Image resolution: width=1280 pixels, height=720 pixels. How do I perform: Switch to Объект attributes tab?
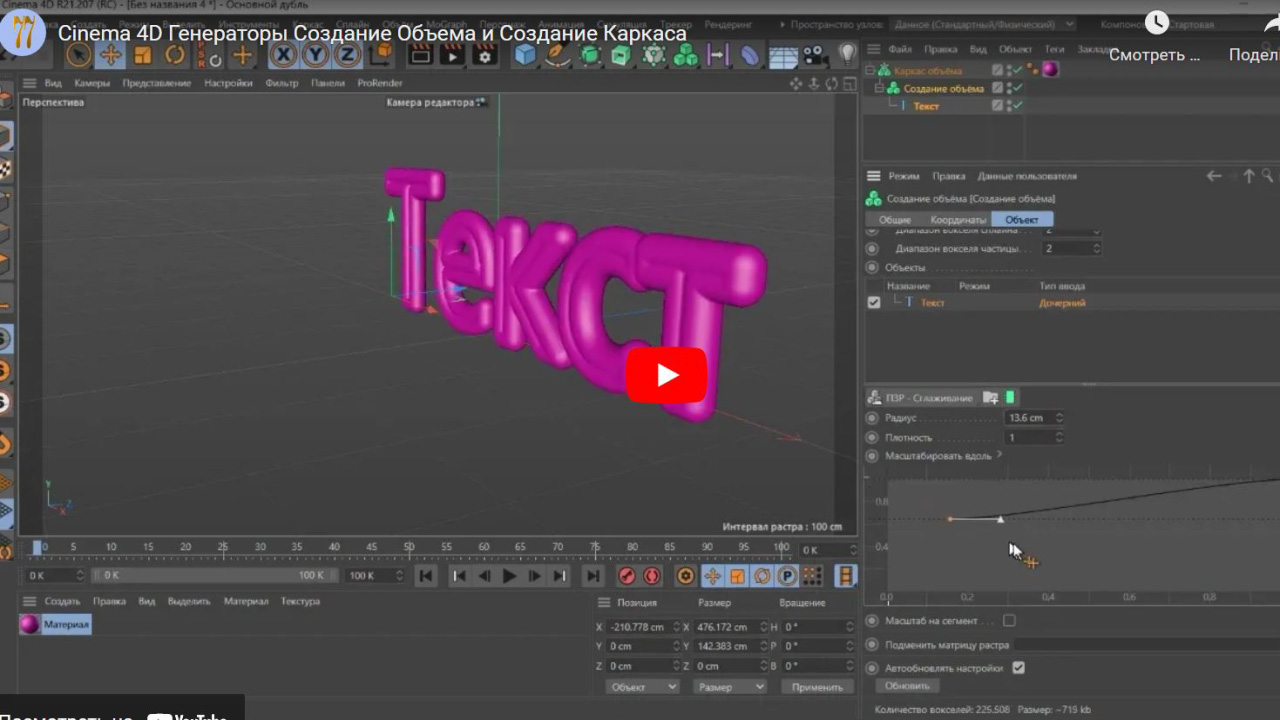[1022, 219]
